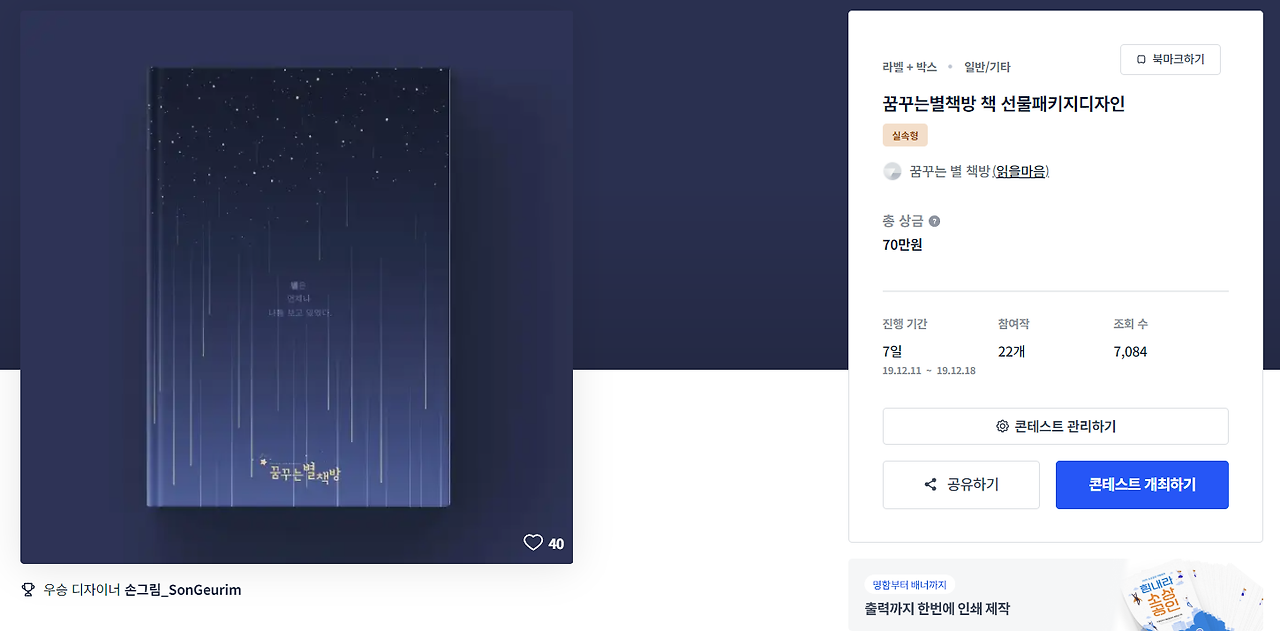
Task: Click the 꿈꾸는 별 책방 profile avatar
Action: tap(892, 171)
